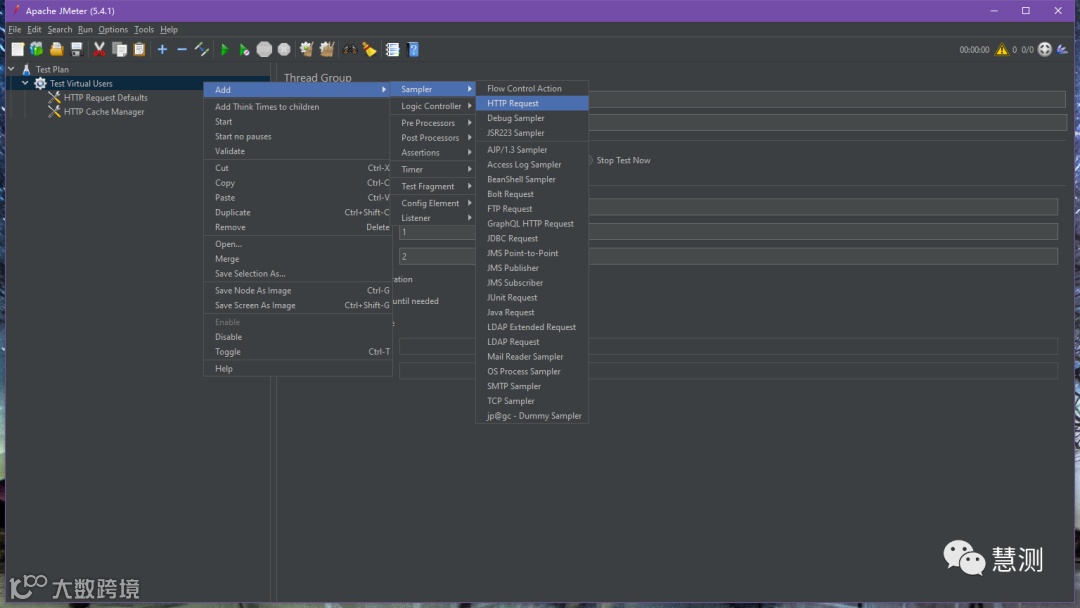Click the Clear All results icon
Image resolution: width=1080 pixels, height=608 pixels.
pos(327,50)
